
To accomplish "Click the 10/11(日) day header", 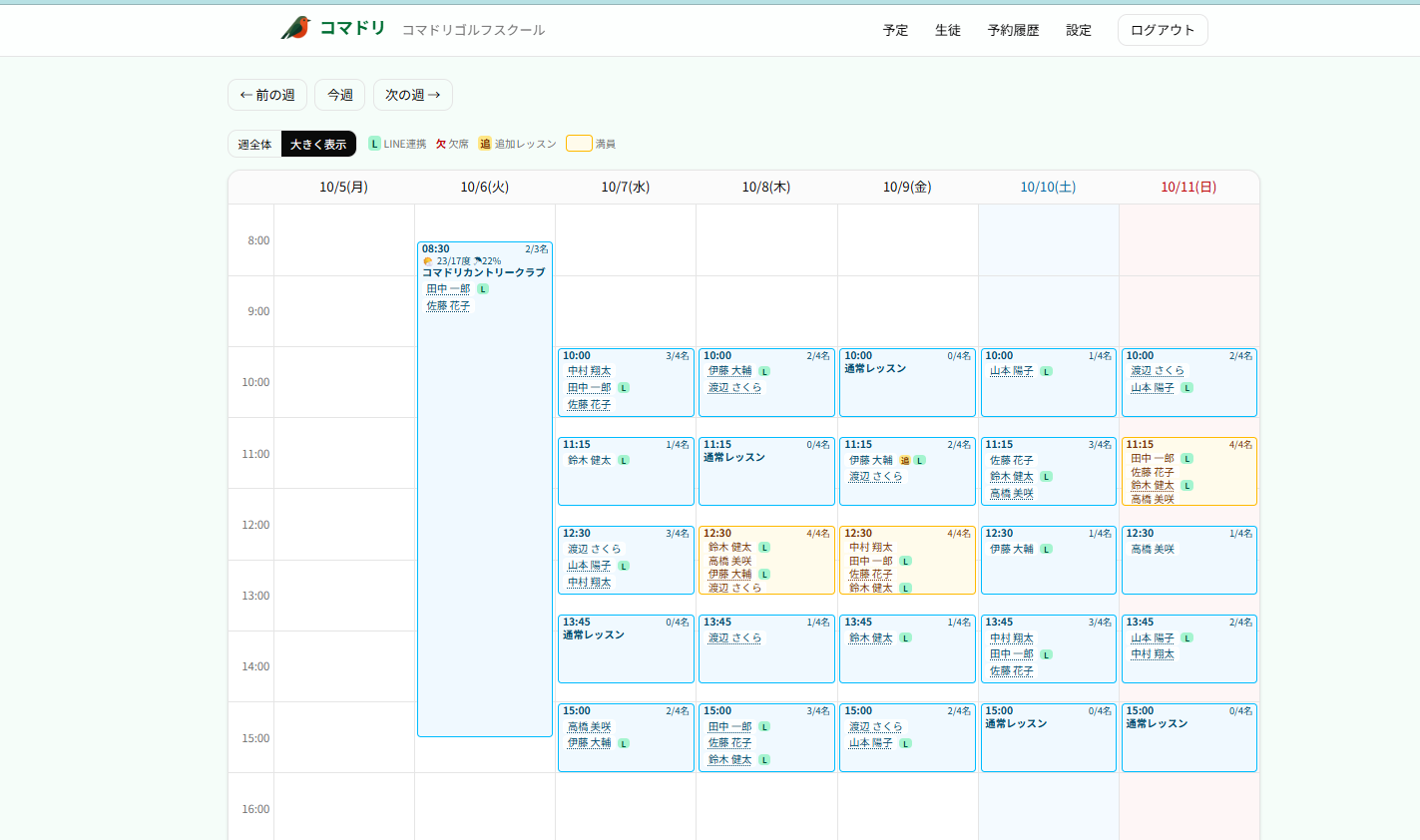I will click(1188, 187).
